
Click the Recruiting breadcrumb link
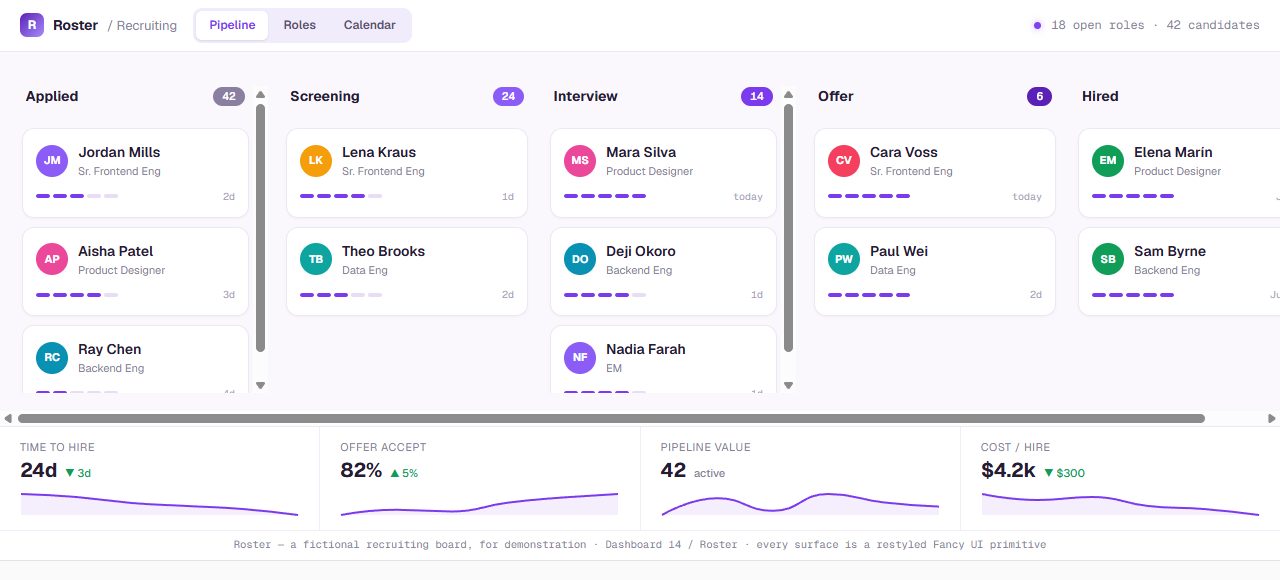[146, 25]
